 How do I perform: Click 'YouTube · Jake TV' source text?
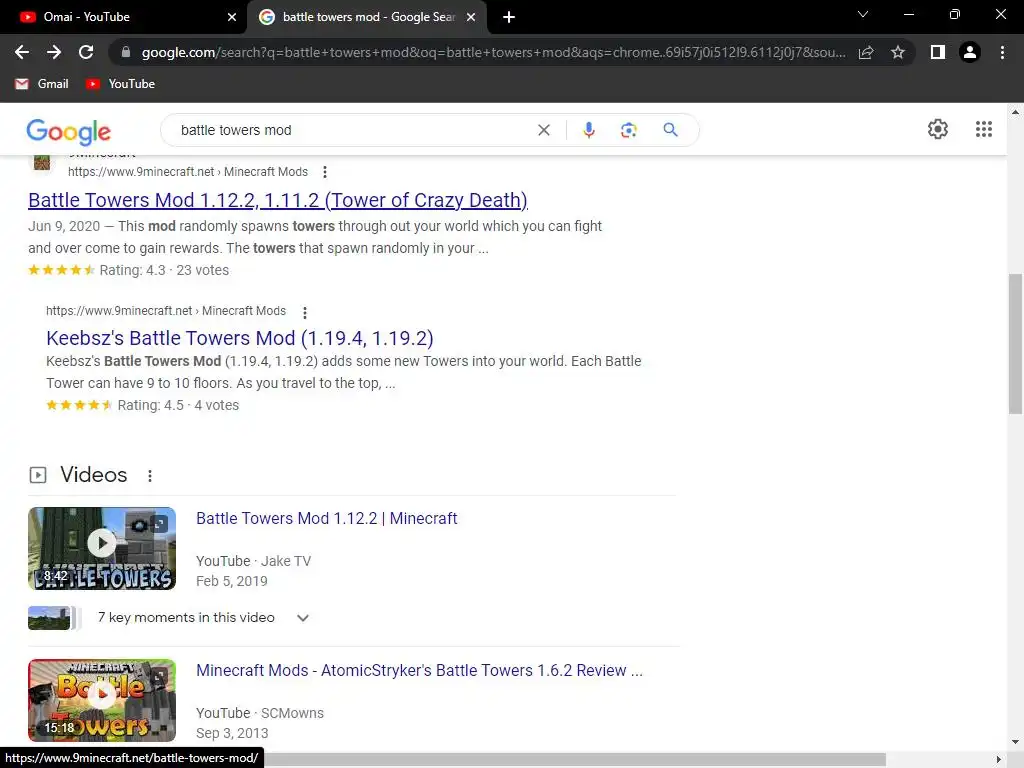coord(253,561)
